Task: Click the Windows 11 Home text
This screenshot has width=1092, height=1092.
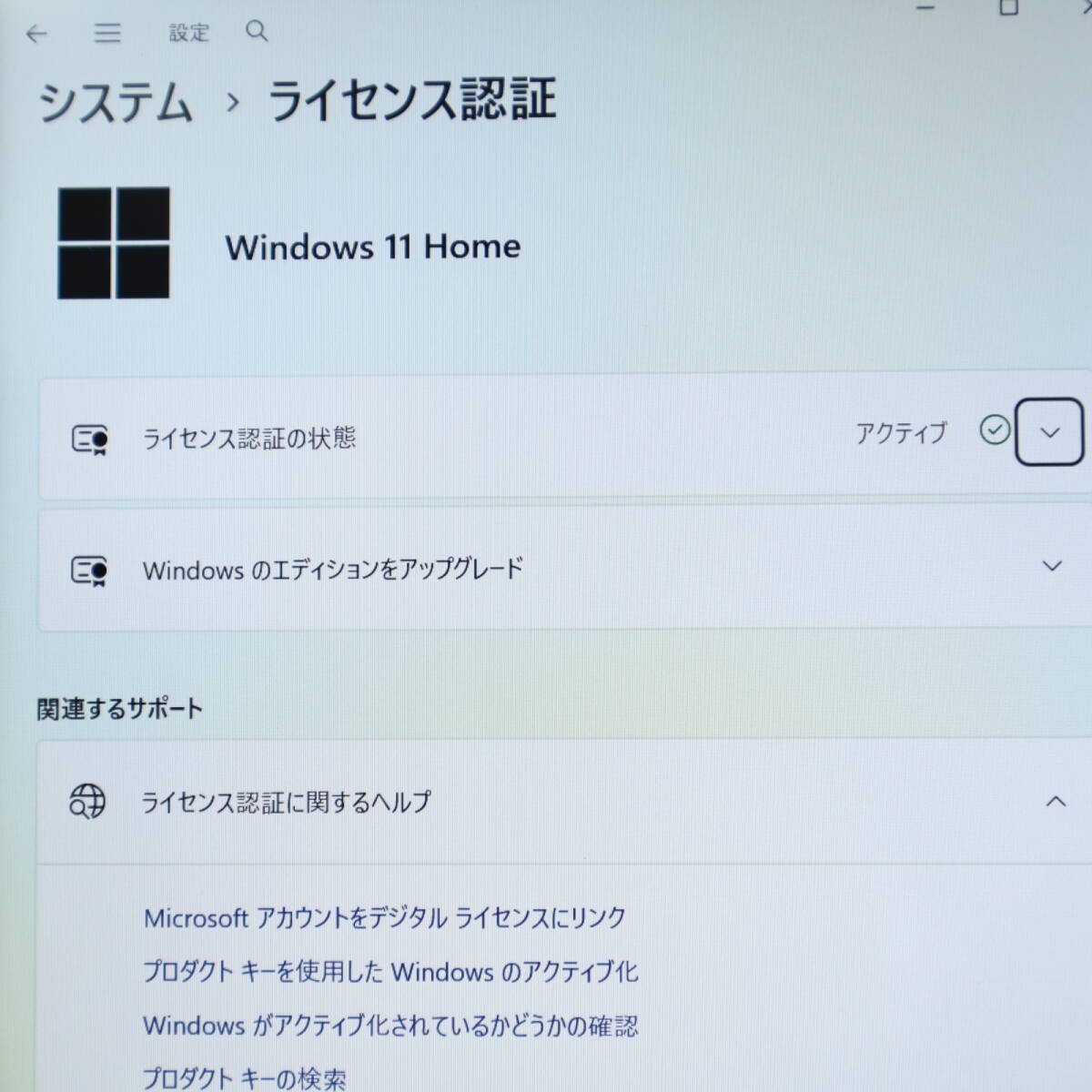Action: [373, 247]
